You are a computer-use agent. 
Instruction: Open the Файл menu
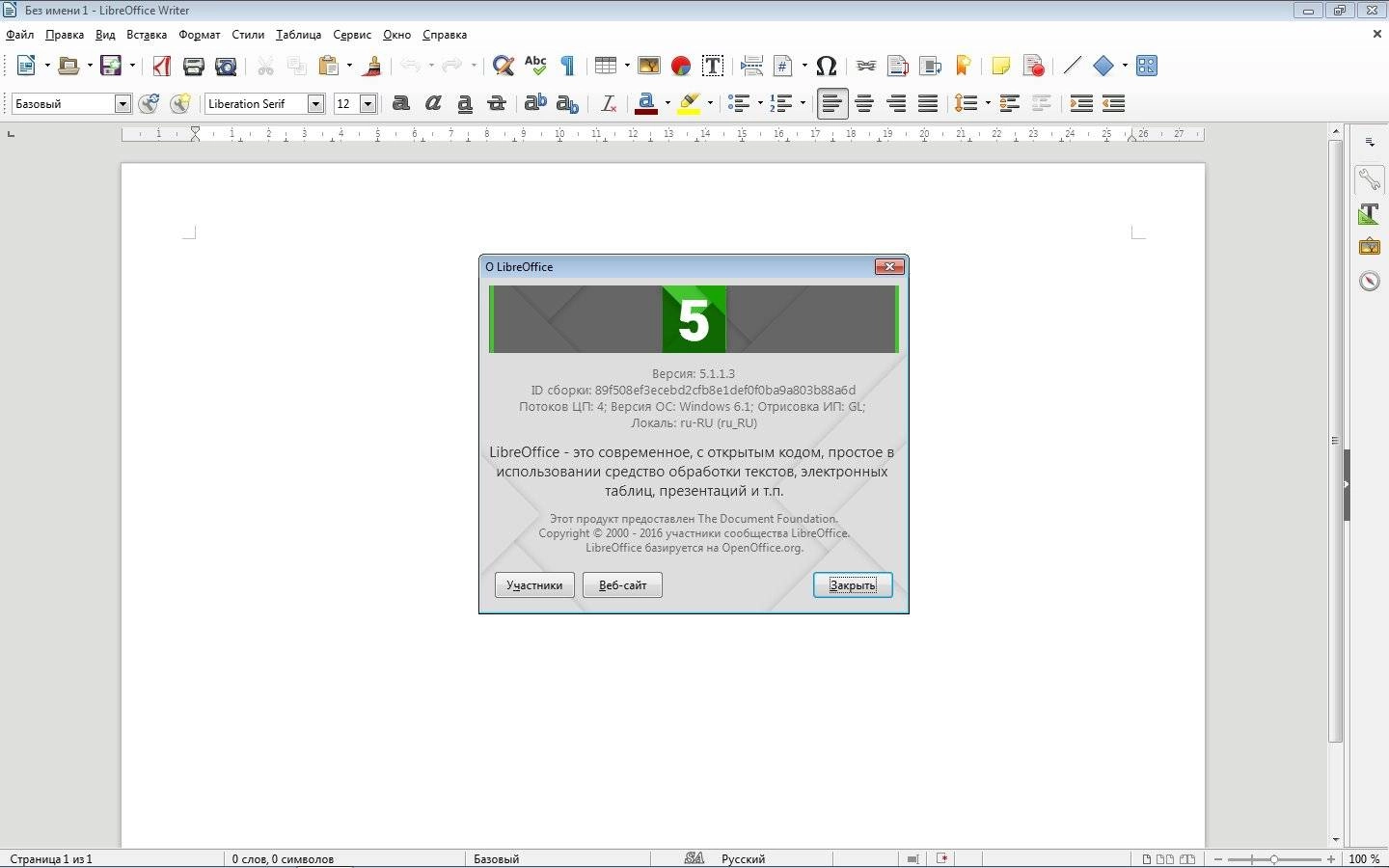20,35
